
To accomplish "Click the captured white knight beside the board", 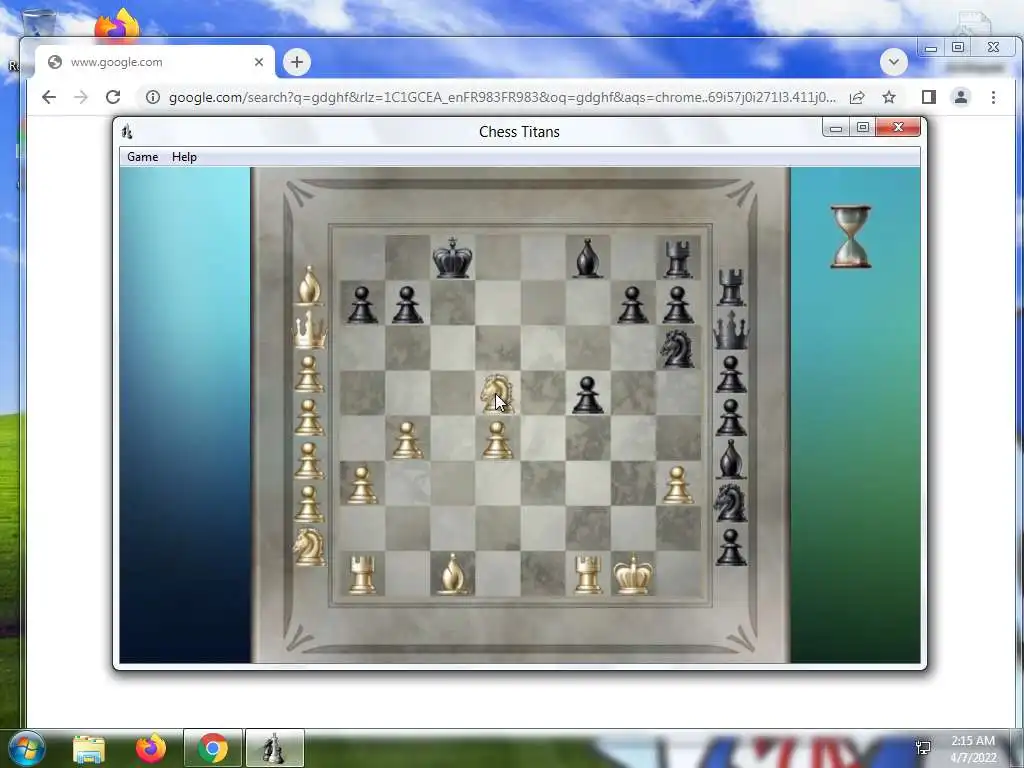I will pos(309,547).
